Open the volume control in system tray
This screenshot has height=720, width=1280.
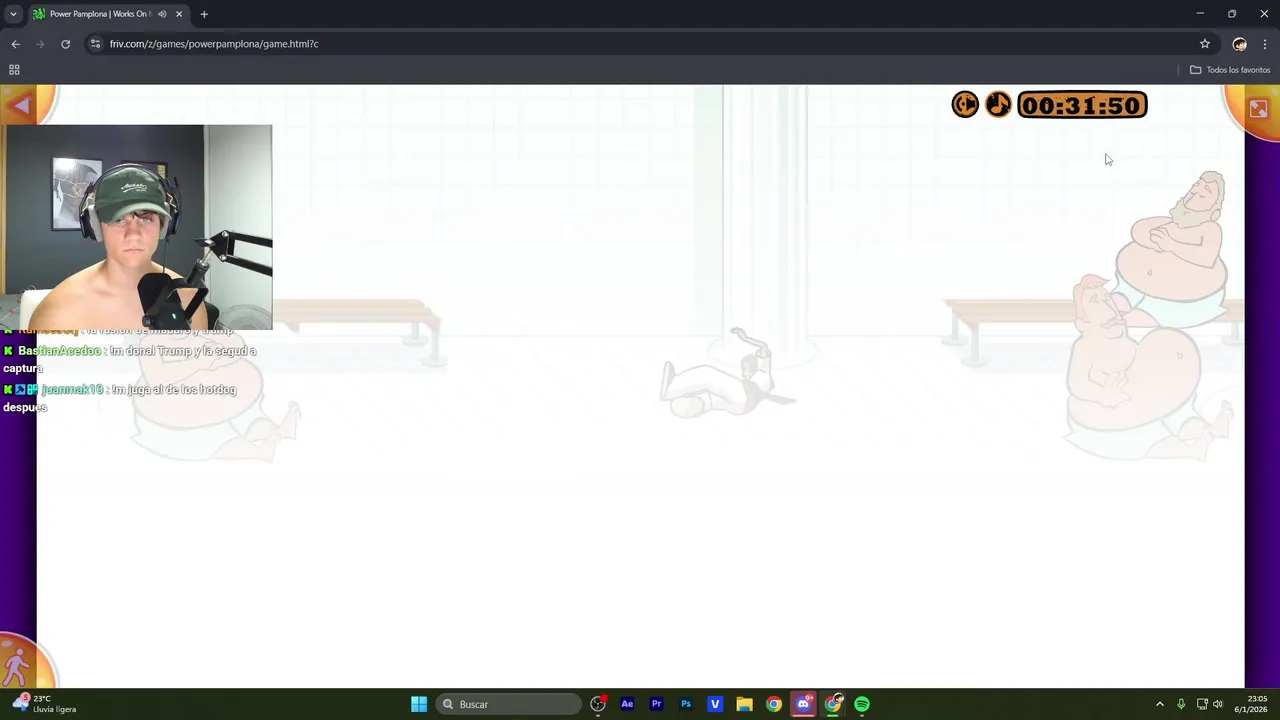(x=1218, y=704)
